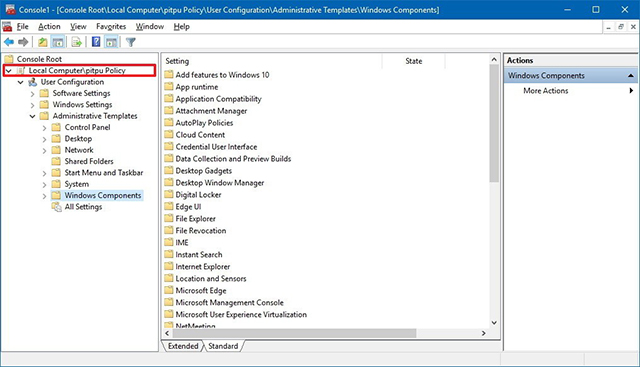Click folder icon beside File Explorer
The height and width of the screenshot is (367, 640).
coord(169,218)
